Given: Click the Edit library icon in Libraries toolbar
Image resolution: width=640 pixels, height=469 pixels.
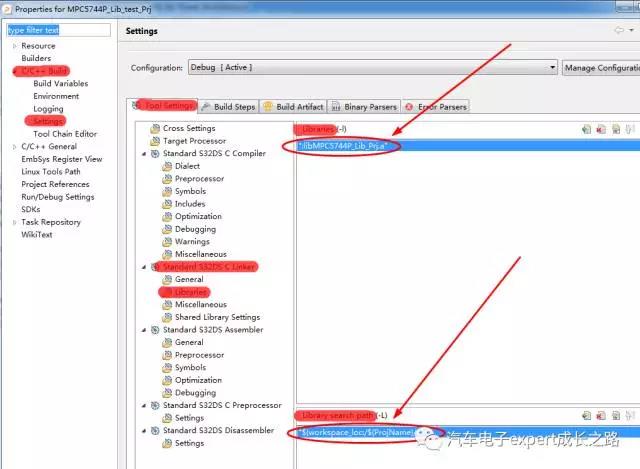Looking at the screenshot, I should pyautogui.click(x=616, y=129).
